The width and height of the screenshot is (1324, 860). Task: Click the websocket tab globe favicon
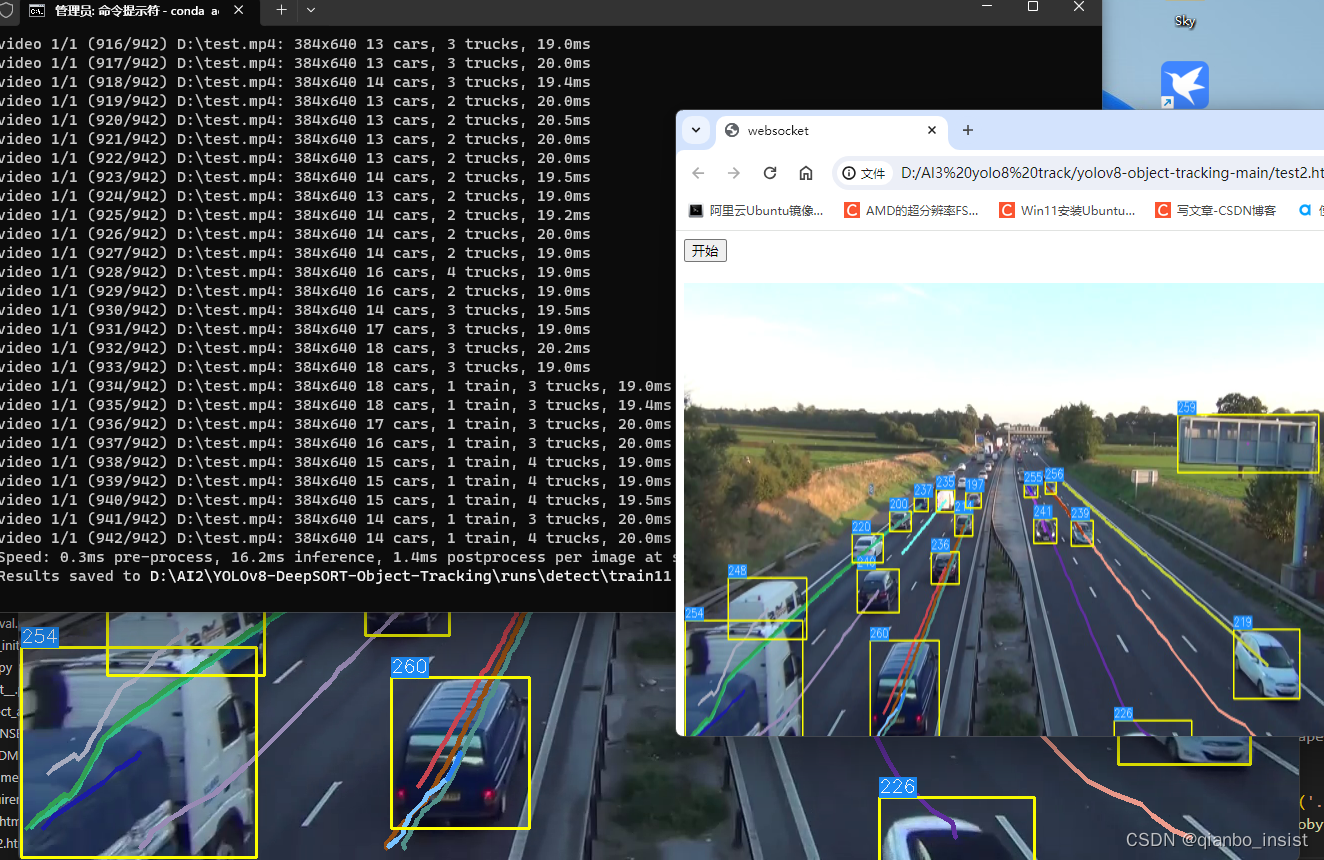point(732,130)
